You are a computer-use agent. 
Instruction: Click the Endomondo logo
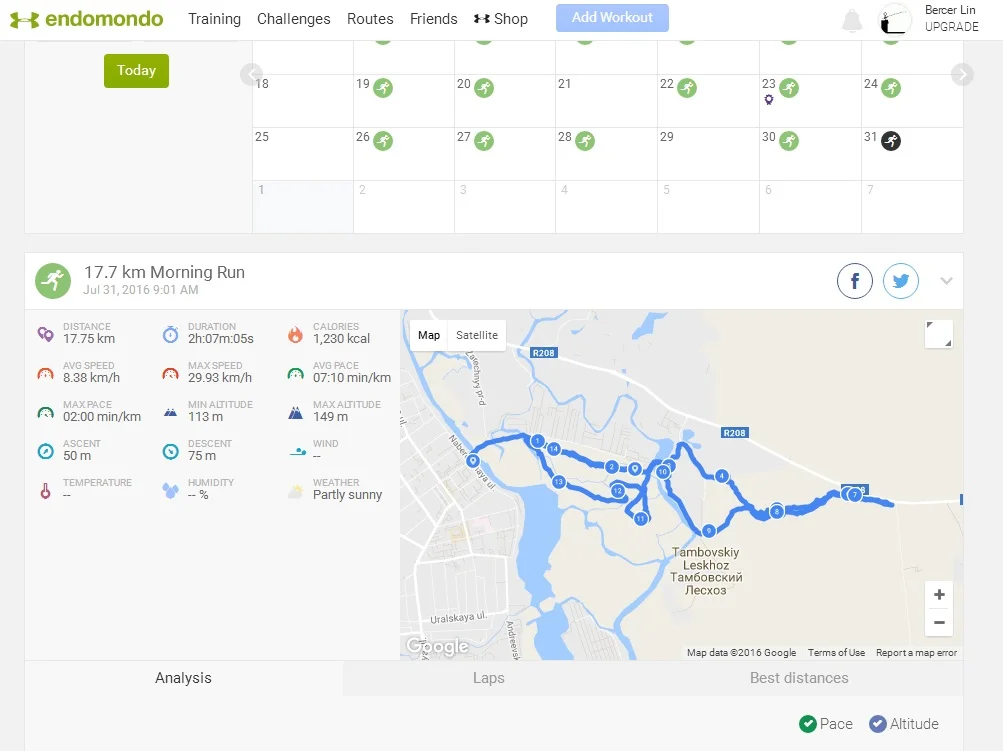(x=90, y=19)
